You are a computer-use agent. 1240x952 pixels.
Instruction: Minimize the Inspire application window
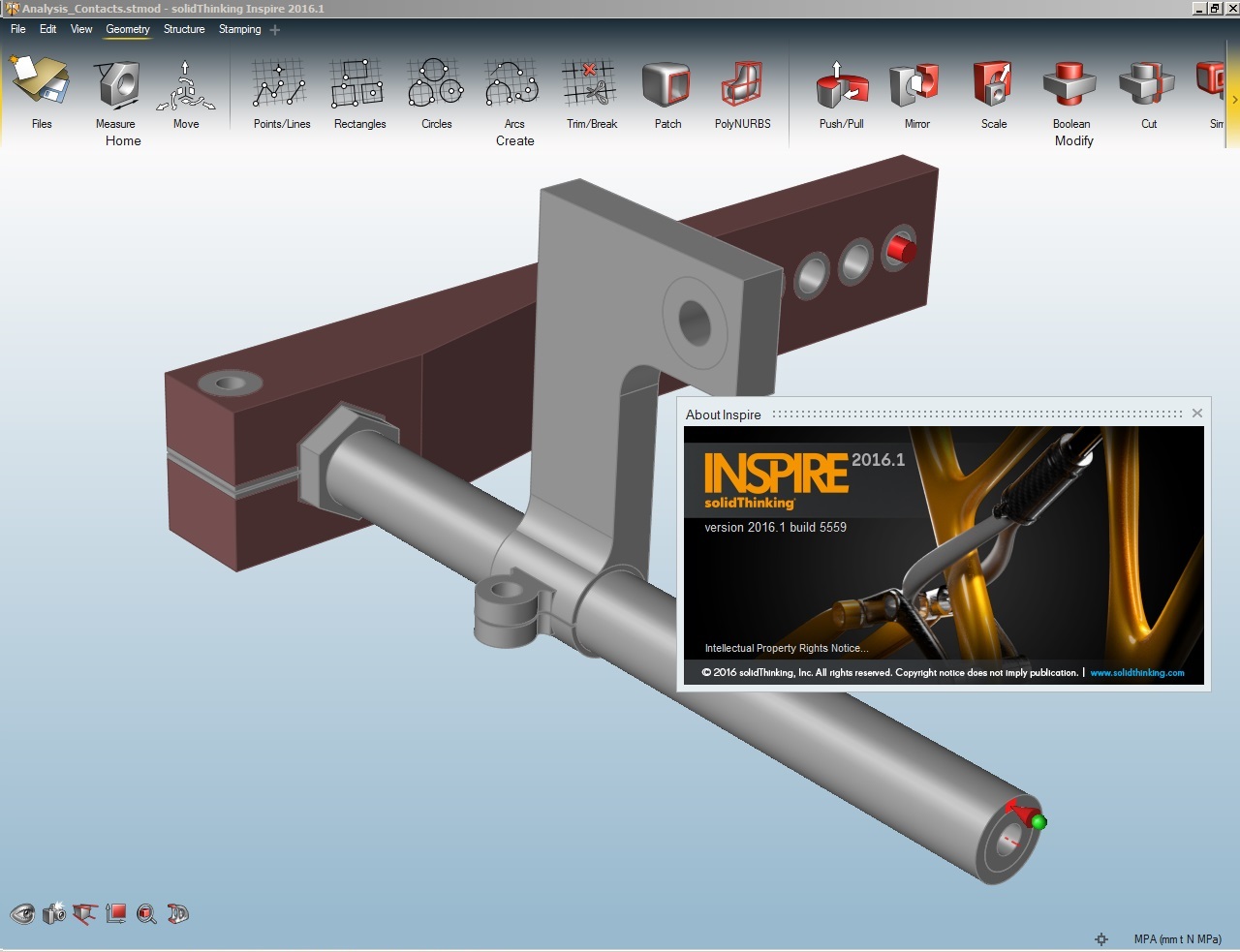pyautogui.click(x=1199, y=8)
